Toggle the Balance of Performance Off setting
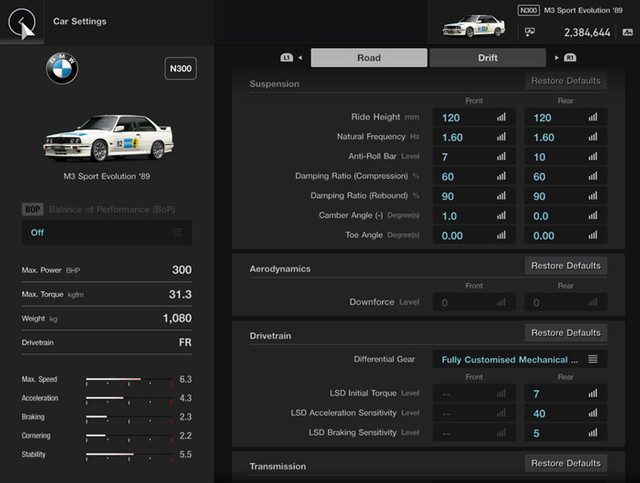 click(x=106, y=232)
